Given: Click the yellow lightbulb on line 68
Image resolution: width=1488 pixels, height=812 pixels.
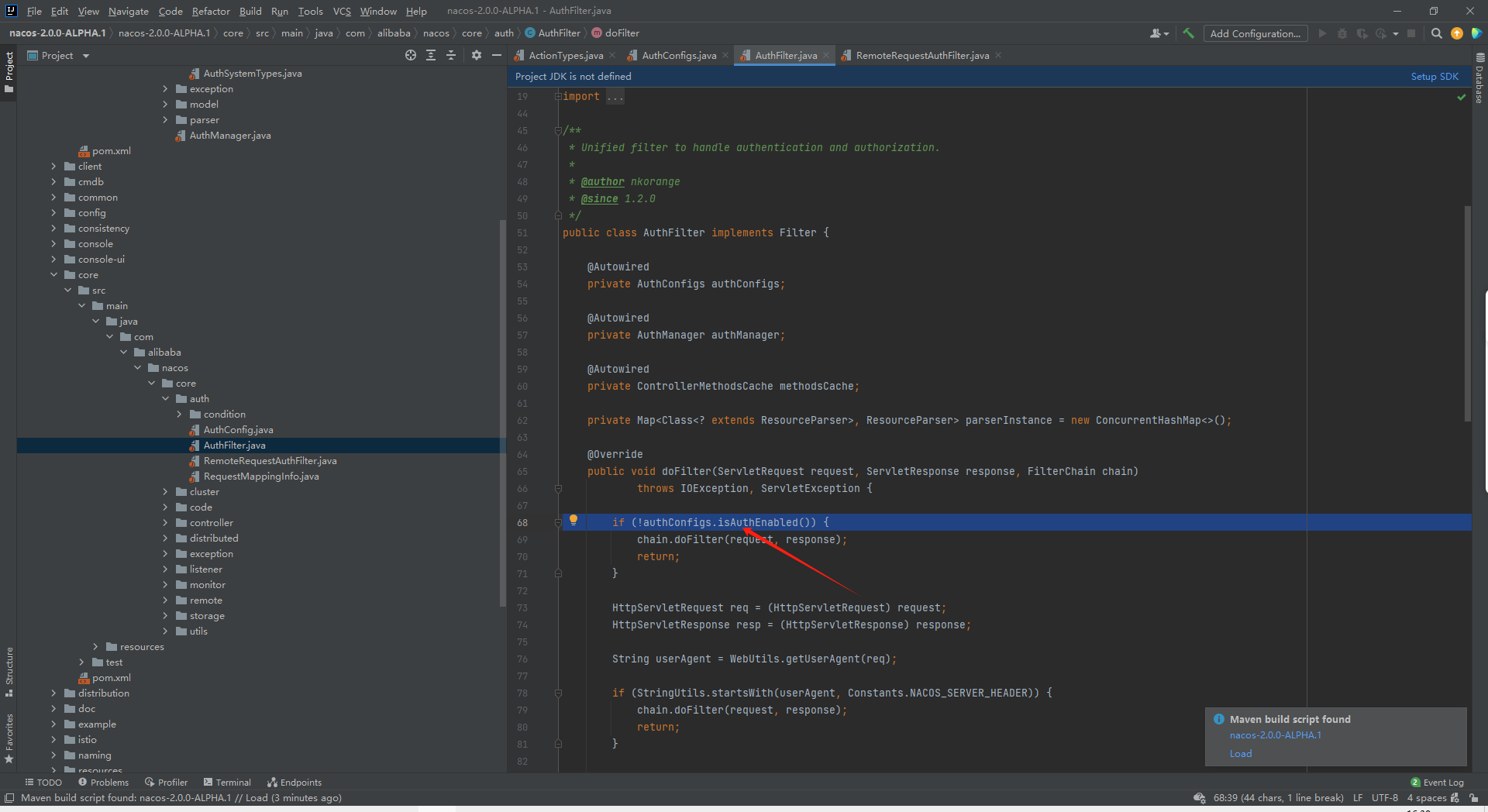Looking at the screenshot, I should click(573, 521).
